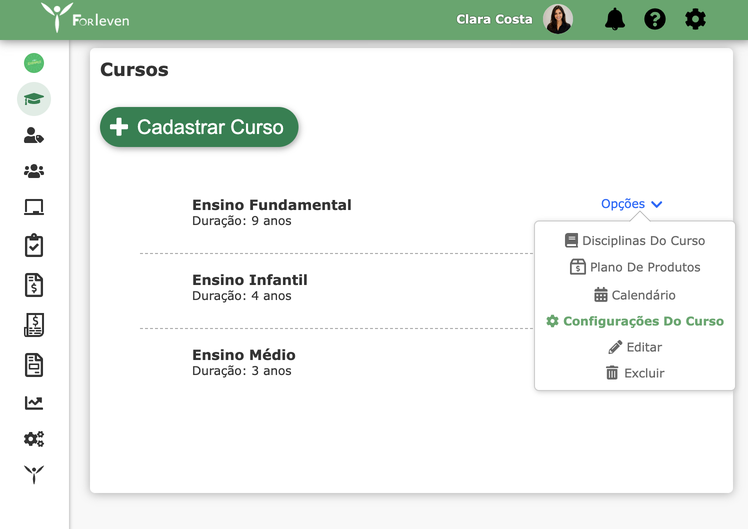Open the dollar document sidebar icon
748x529 pixels.
[34, 285]
